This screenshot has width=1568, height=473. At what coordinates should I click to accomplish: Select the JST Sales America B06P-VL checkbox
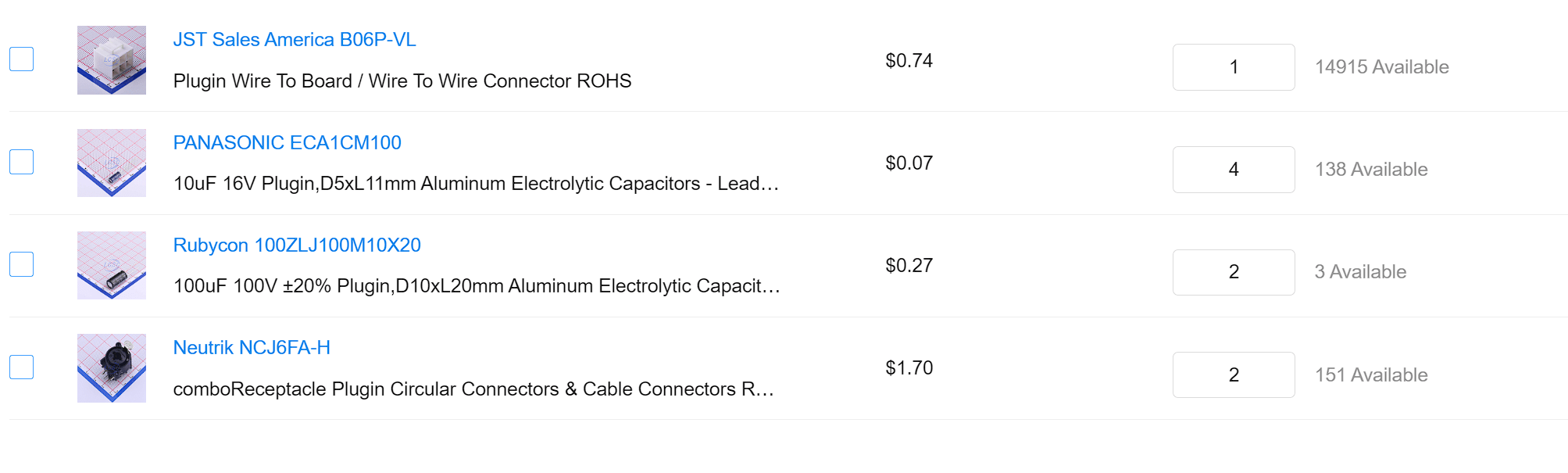point(21,59)
